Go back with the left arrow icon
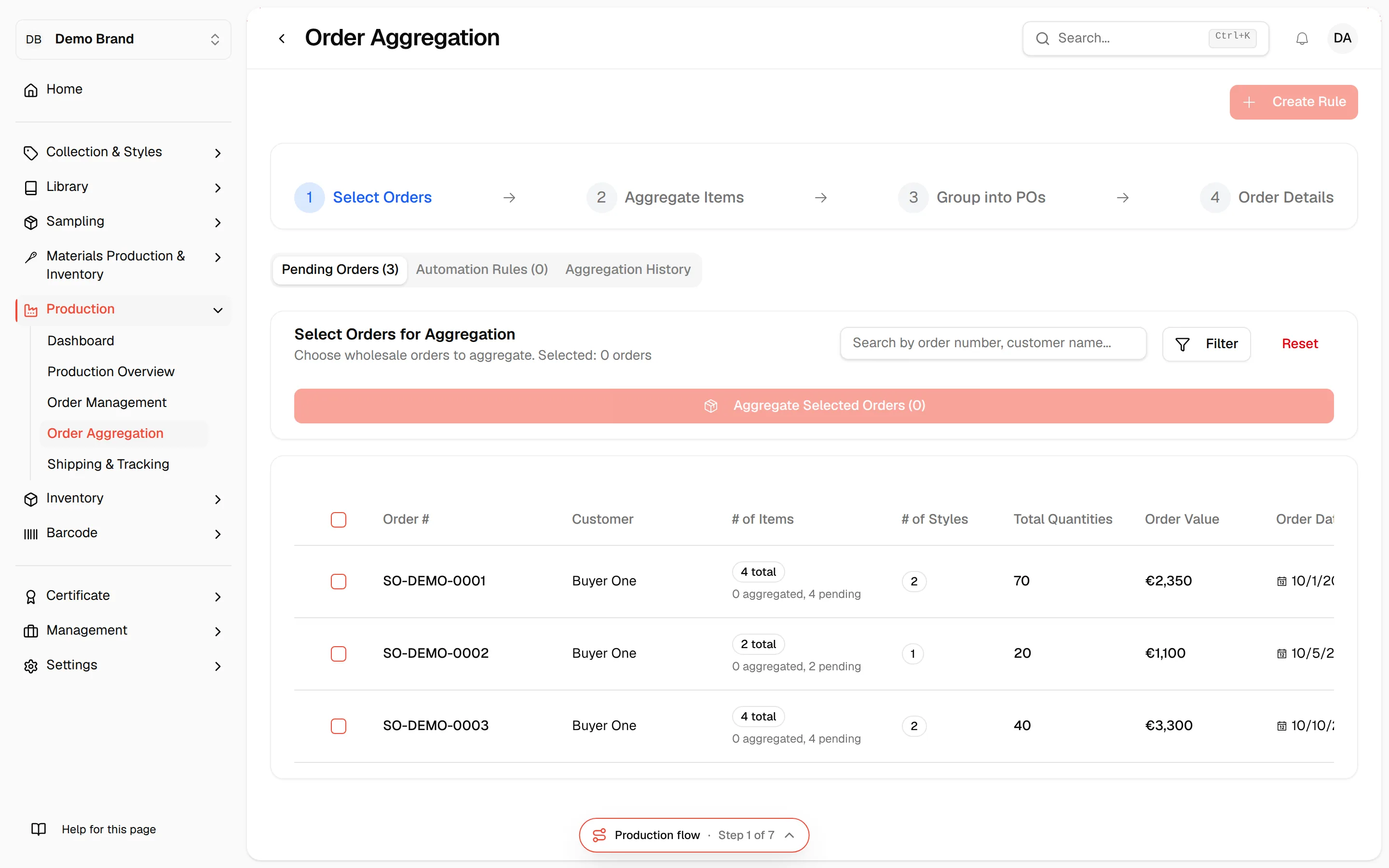 [282, 39]
